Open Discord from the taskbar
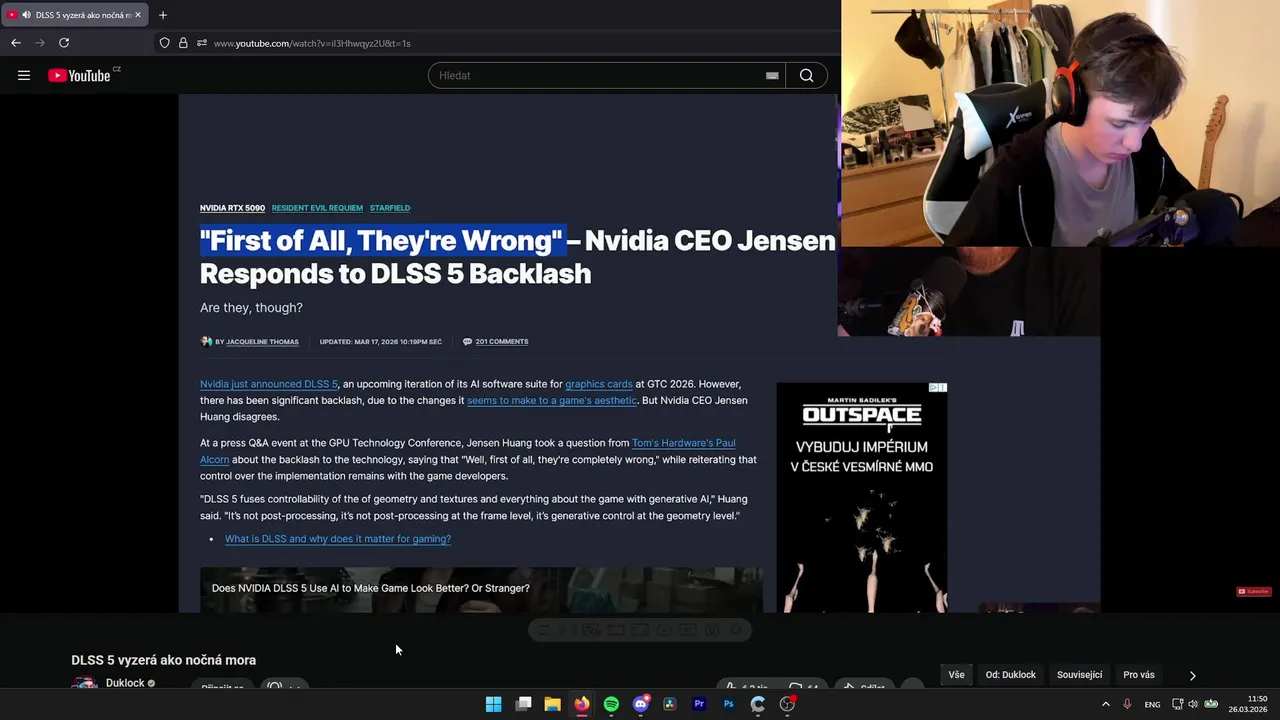1280x720 pixels. coord(641,704)
